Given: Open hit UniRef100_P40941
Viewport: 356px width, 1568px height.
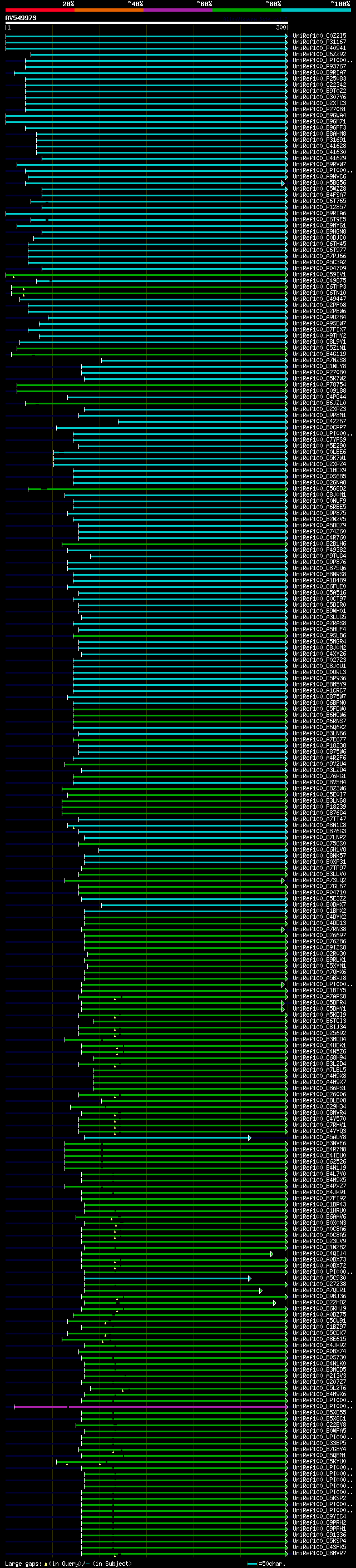Looking at the screenshot, I should (x=319, y=48).
